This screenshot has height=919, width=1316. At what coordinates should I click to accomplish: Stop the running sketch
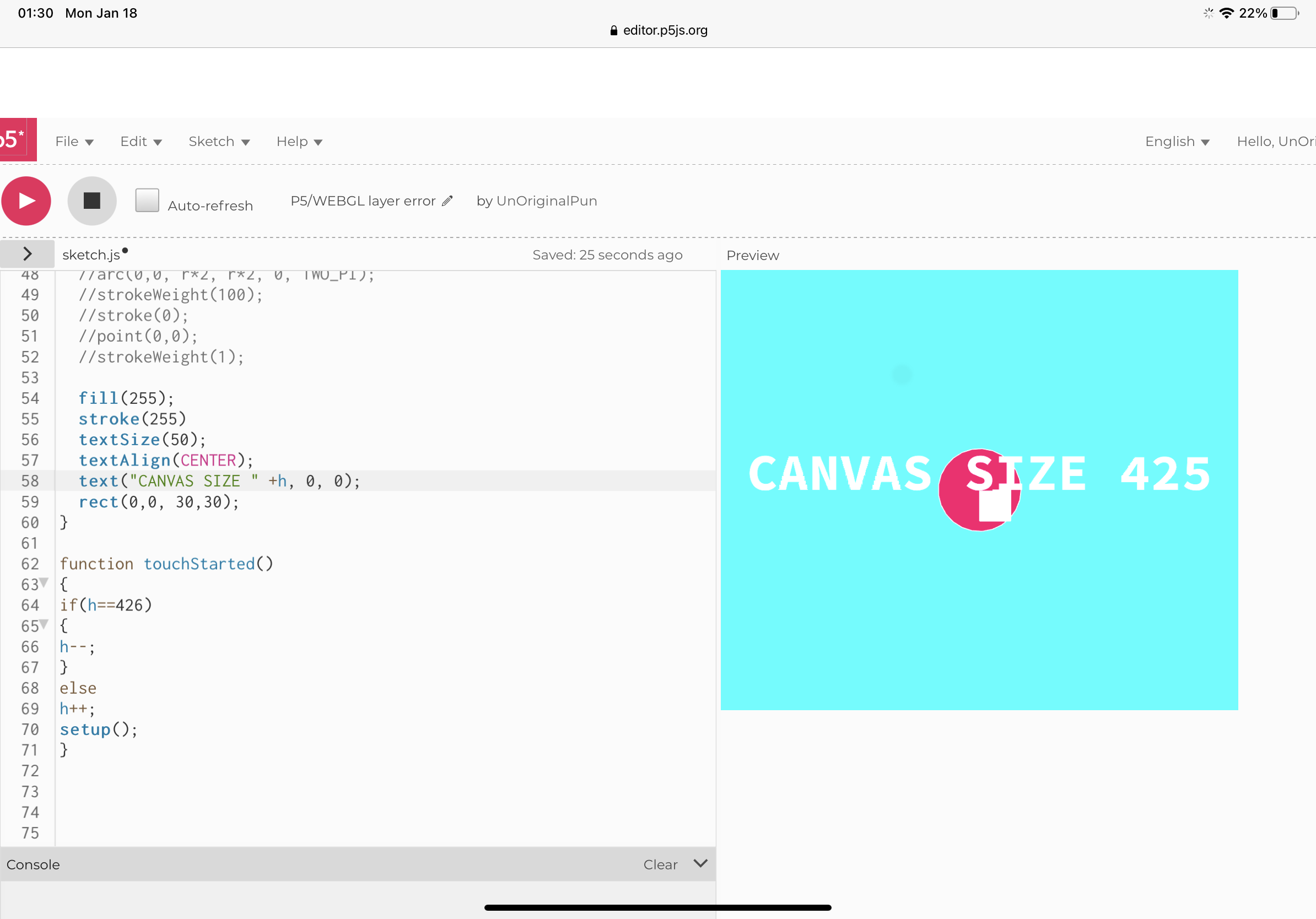[x=91, y=201]
